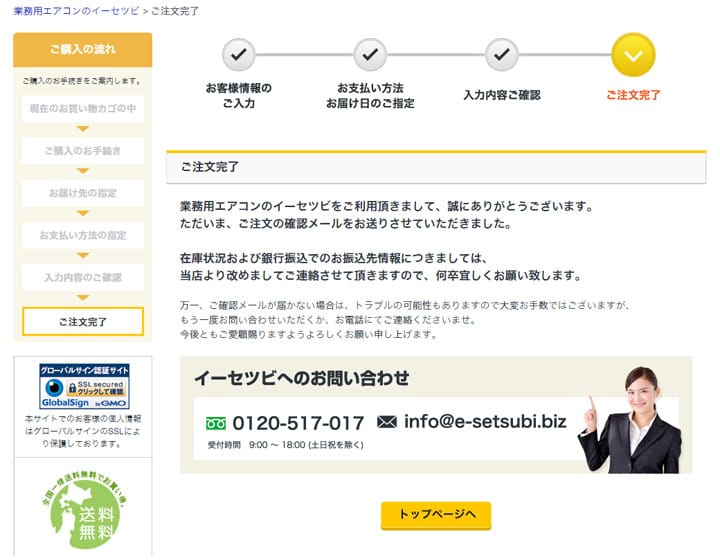The image size is (720, 560).
Task: Click the ご注文完了 section heading bar
Action: (436, 167)
